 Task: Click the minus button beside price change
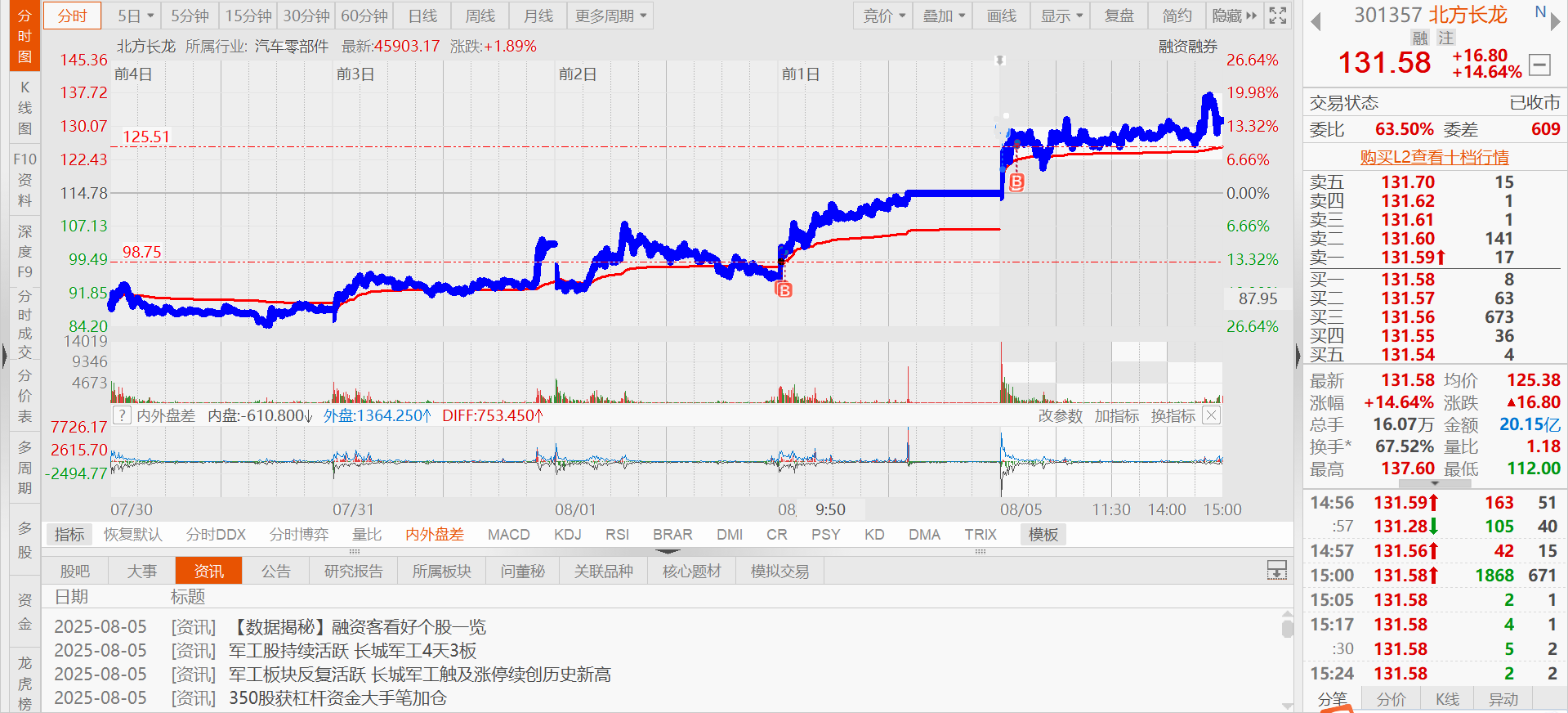point(1539,64)
